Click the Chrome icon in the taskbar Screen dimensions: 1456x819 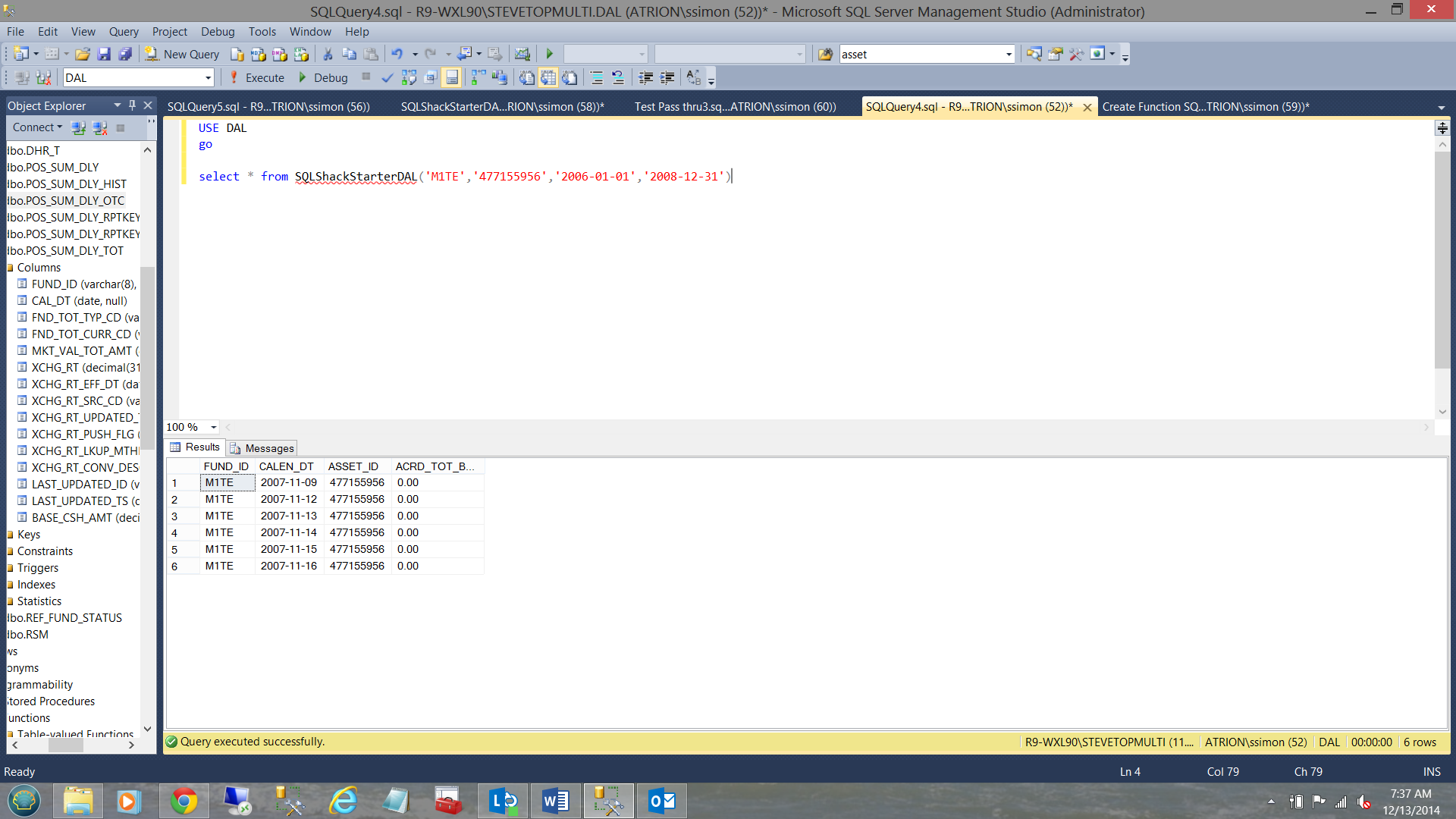pos(184,801)
